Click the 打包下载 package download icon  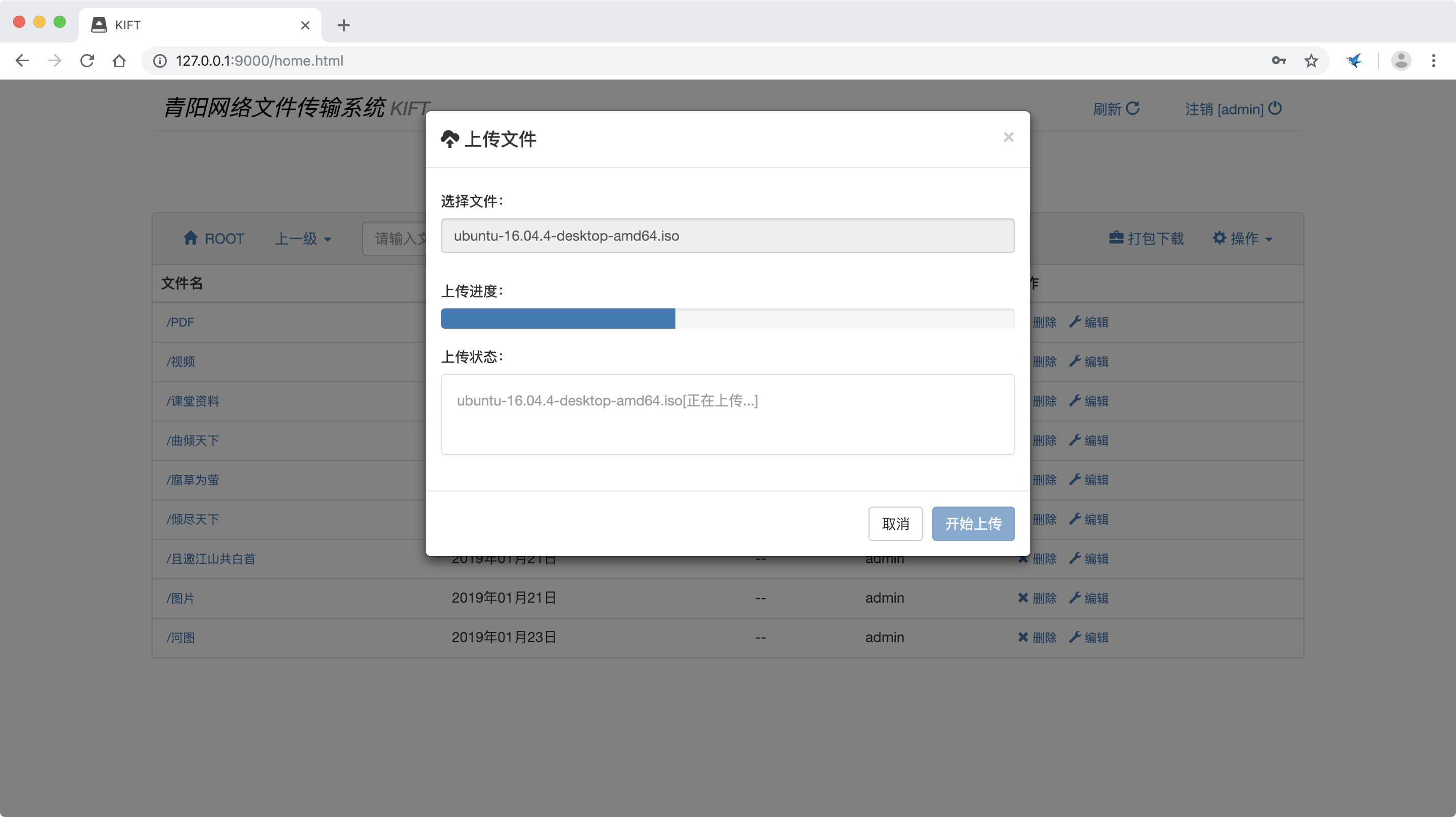(x=1116, y=238)
